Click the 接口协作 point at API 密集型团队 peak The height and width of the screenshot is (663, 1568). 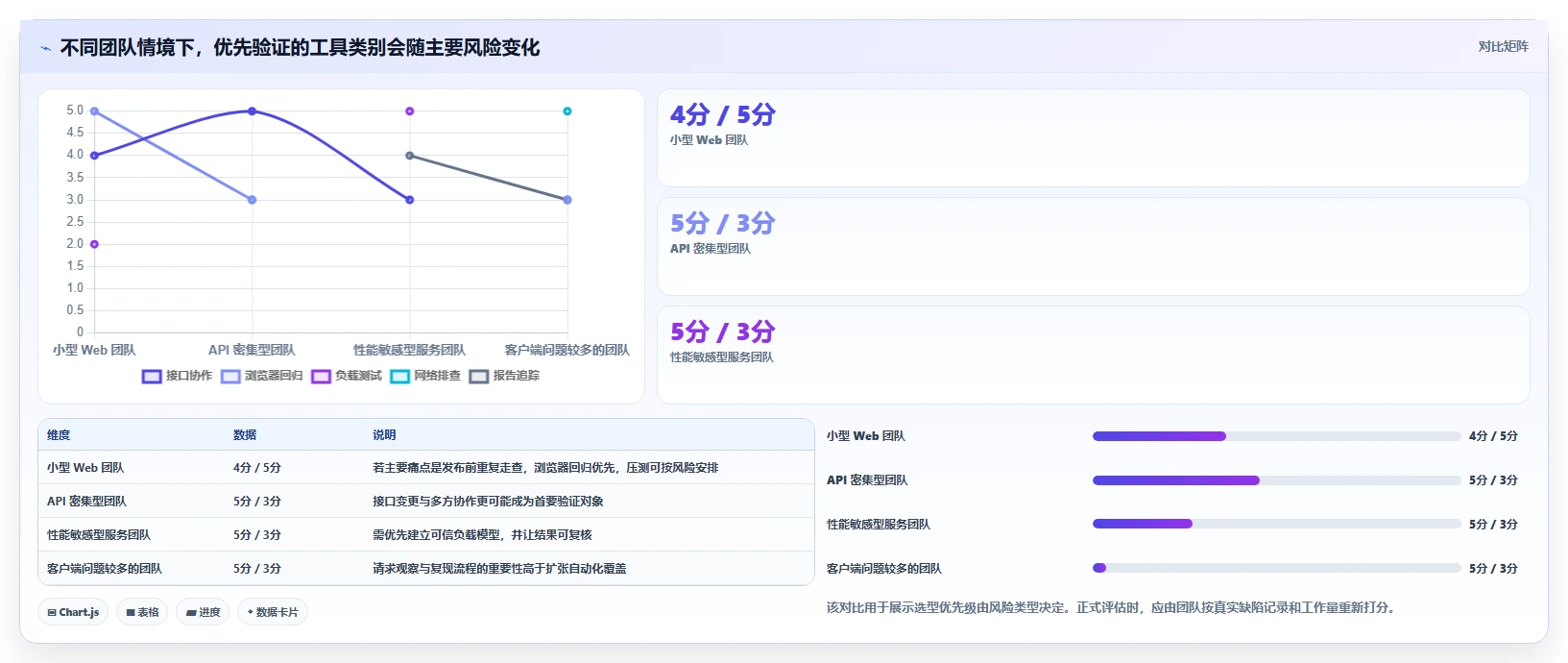pyautogui.click(x=253, y=111)
